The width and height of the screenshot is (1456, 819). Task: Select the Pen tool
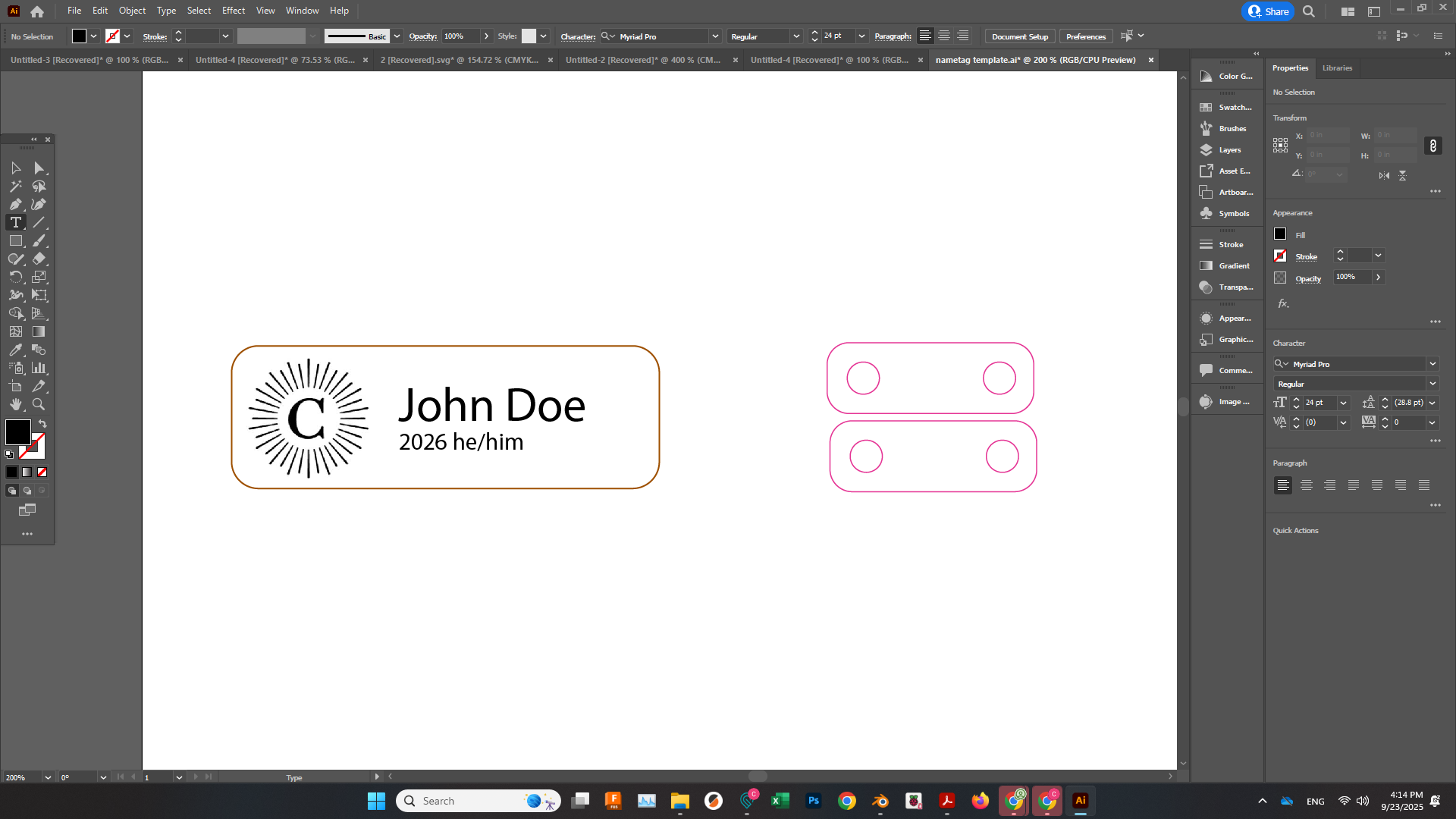pos(15,204)
